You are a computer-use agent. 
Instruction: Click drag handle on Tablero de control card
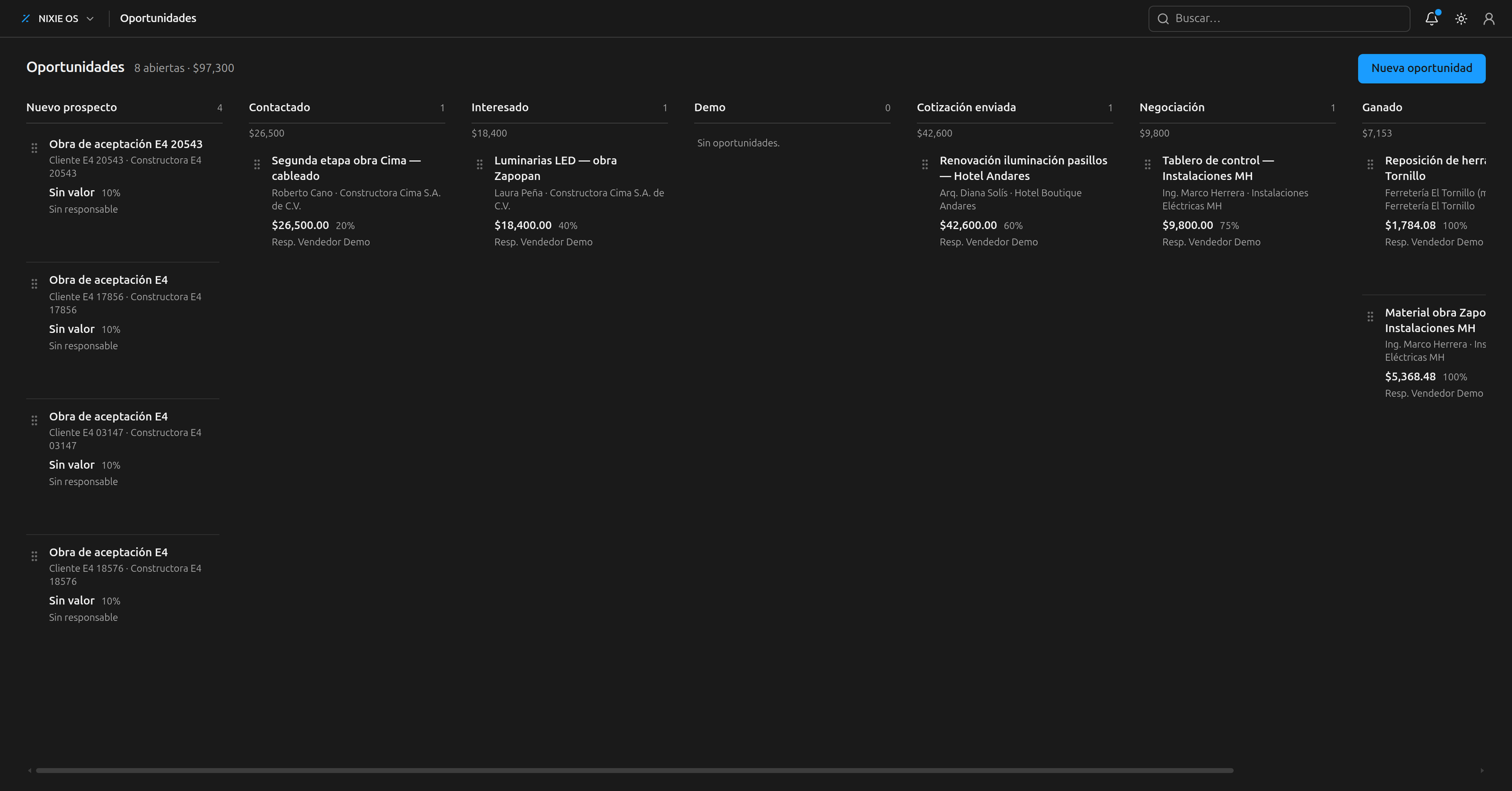tap(1148, 164)
